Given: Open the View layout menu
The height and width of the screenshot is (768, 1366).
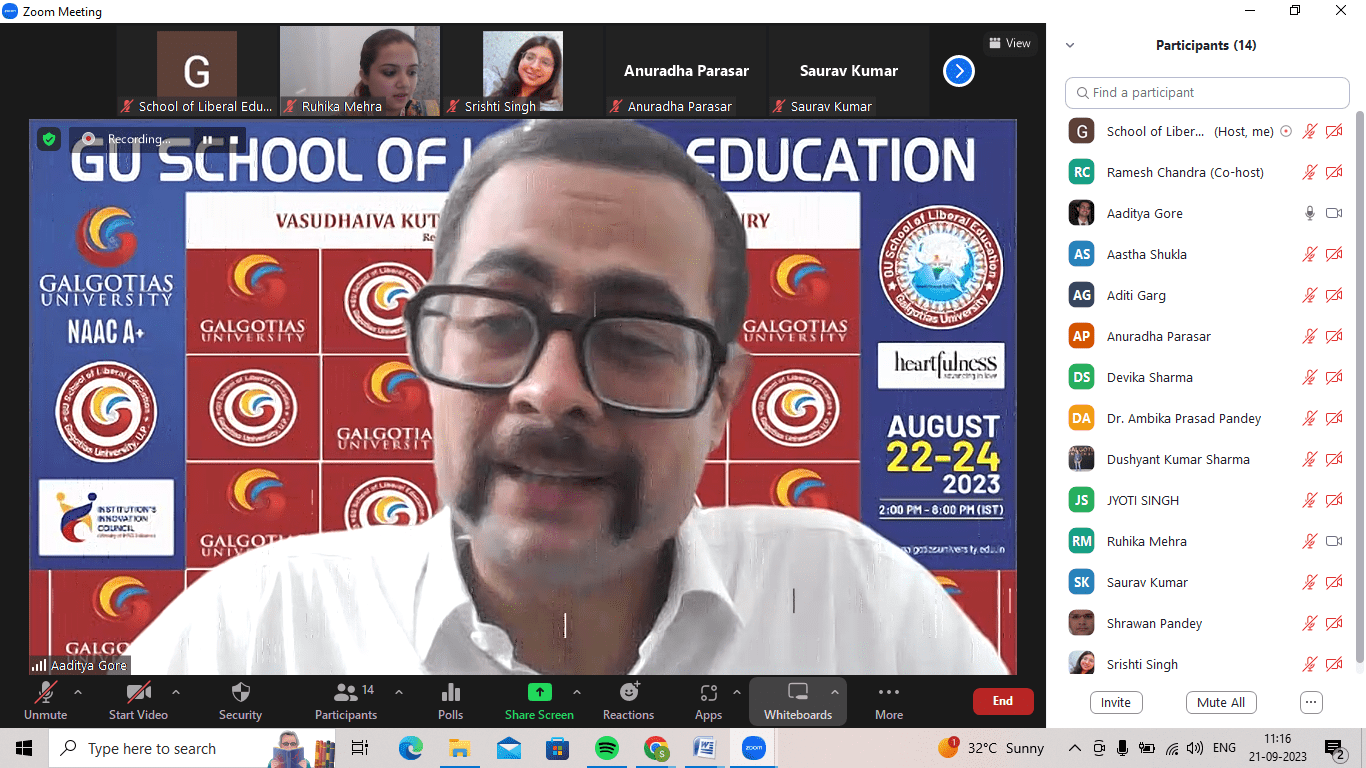Looking at the screenshot, I should click(x=1008, y=43).
